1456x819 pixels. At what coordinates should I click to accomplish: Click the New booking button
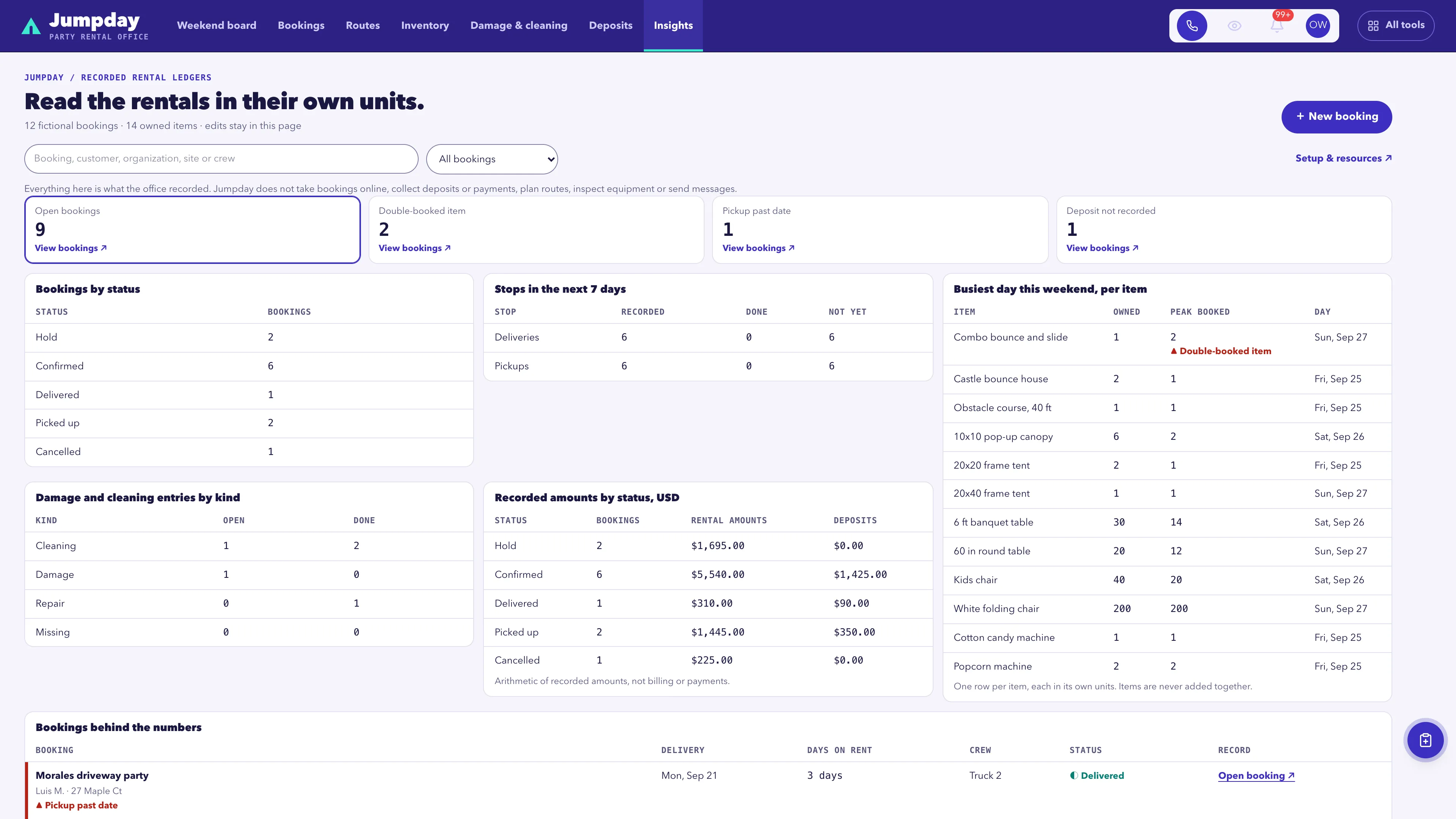point(1336,116)
